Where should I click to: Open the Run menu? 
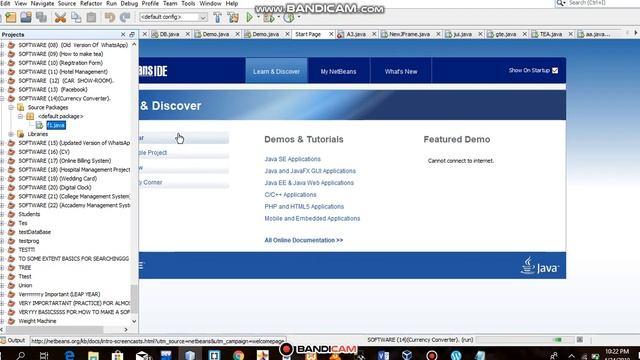[111, 3]
